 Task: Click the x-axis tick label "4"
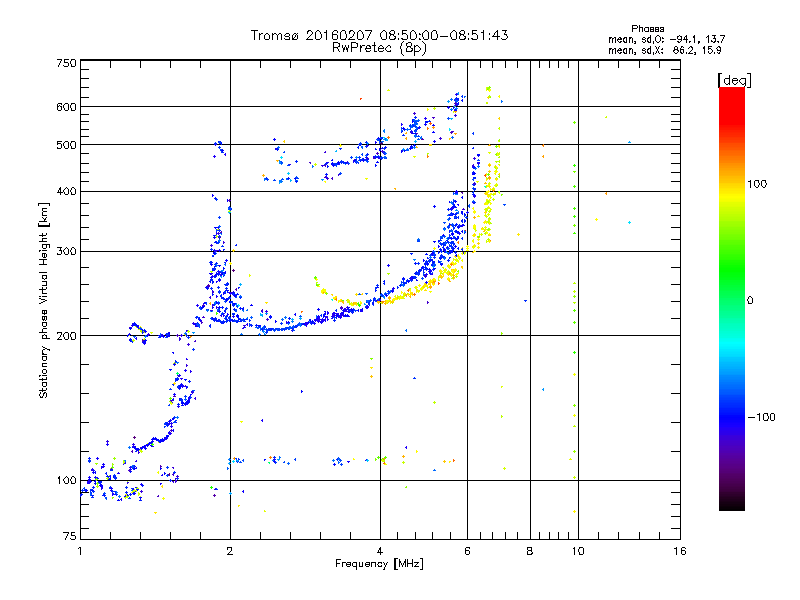(380, 551)
